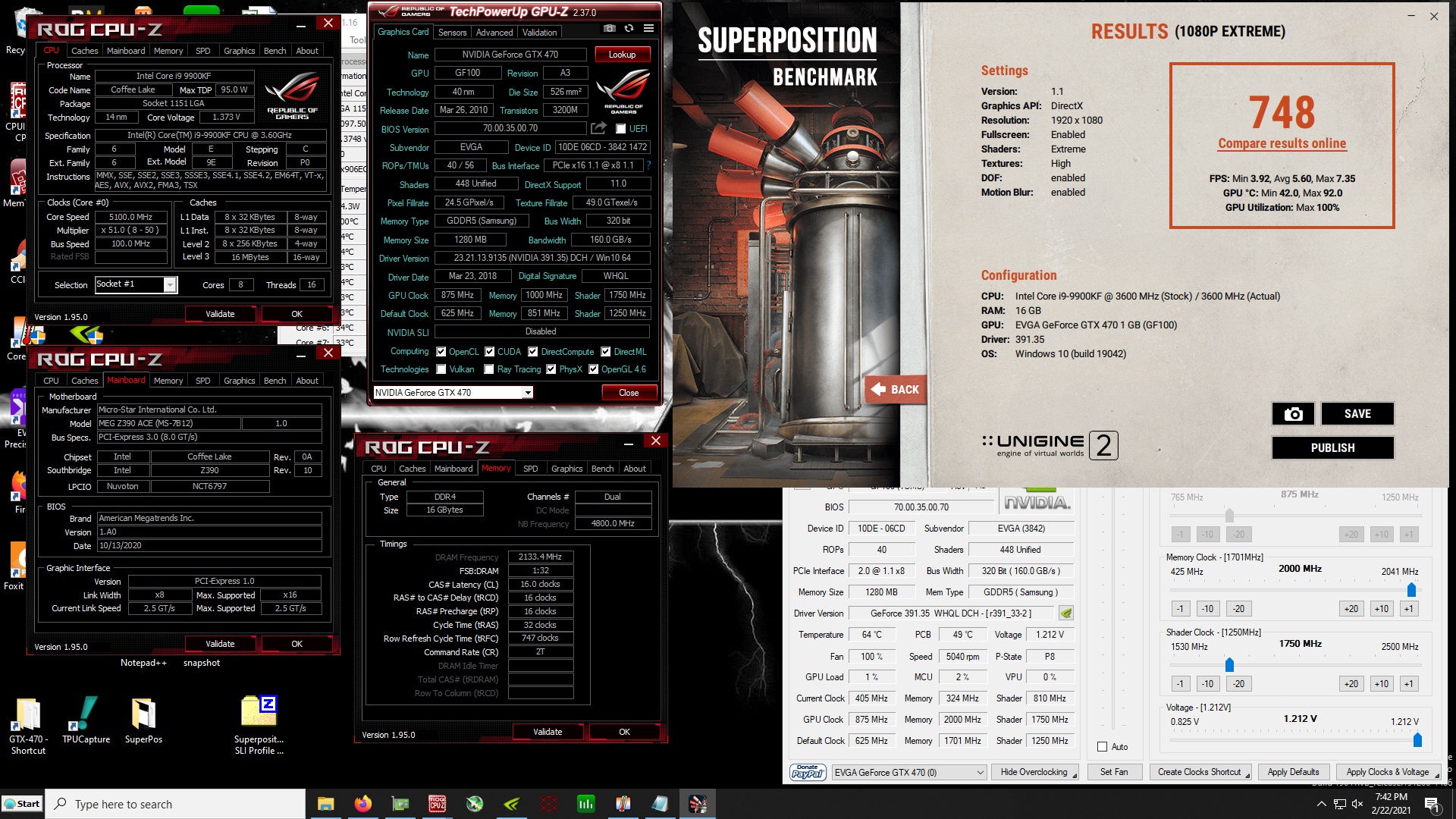Screen dimensions: 1456x819
Task: Open the Socket #1 selection dropdown in CPU-Z
Action: [171, 284]
